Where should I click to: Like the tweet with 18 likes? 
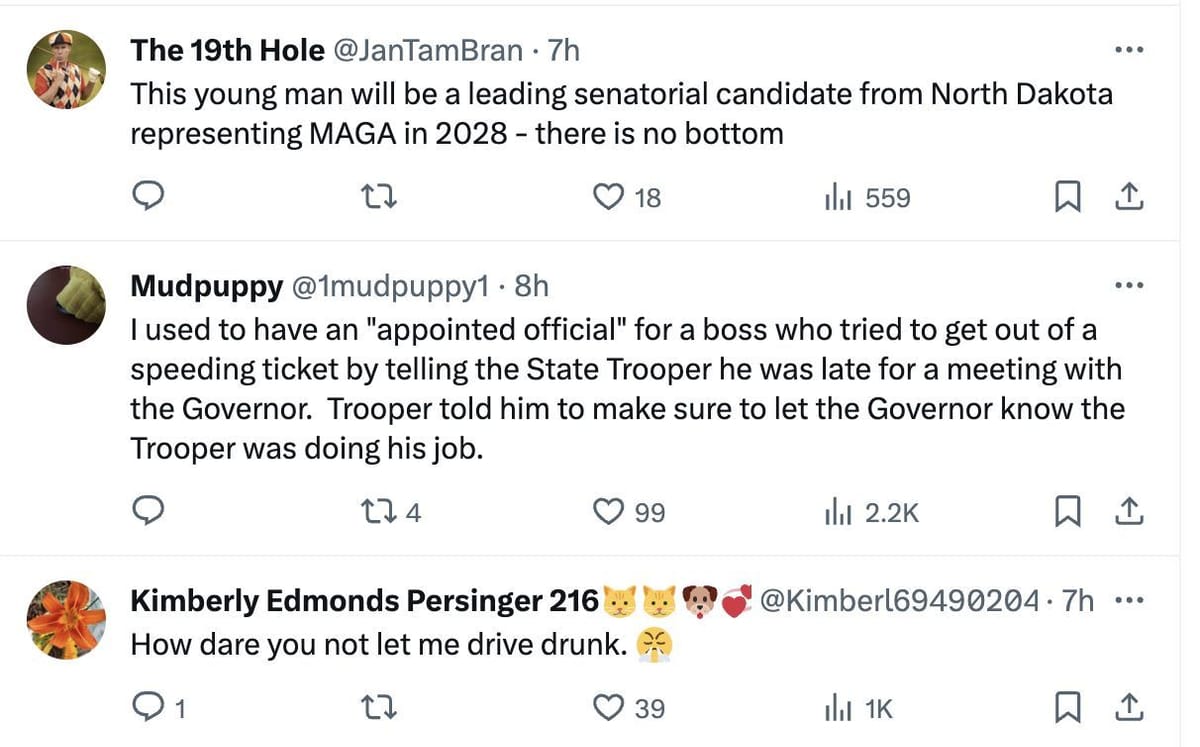609,198
